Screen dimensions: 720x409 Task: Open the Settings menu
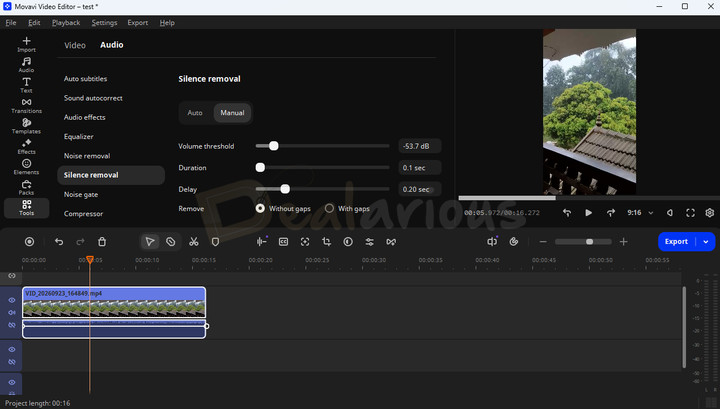coord(104,22)
